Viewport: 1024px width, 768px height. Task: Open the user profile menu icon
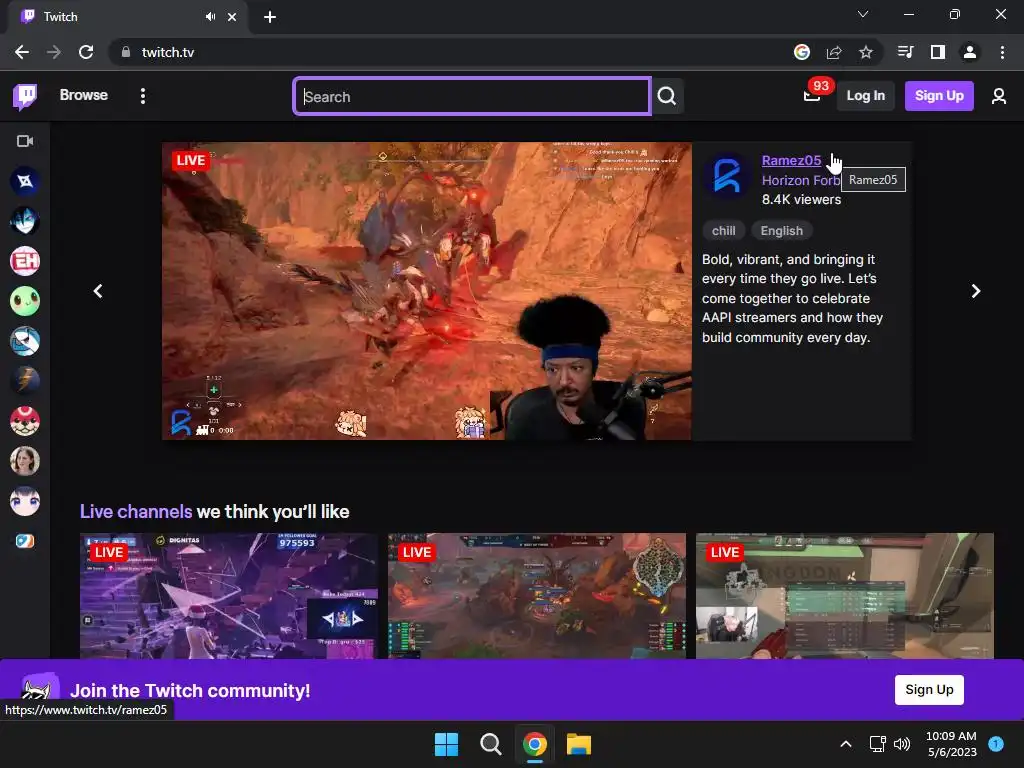click(999, 97)
